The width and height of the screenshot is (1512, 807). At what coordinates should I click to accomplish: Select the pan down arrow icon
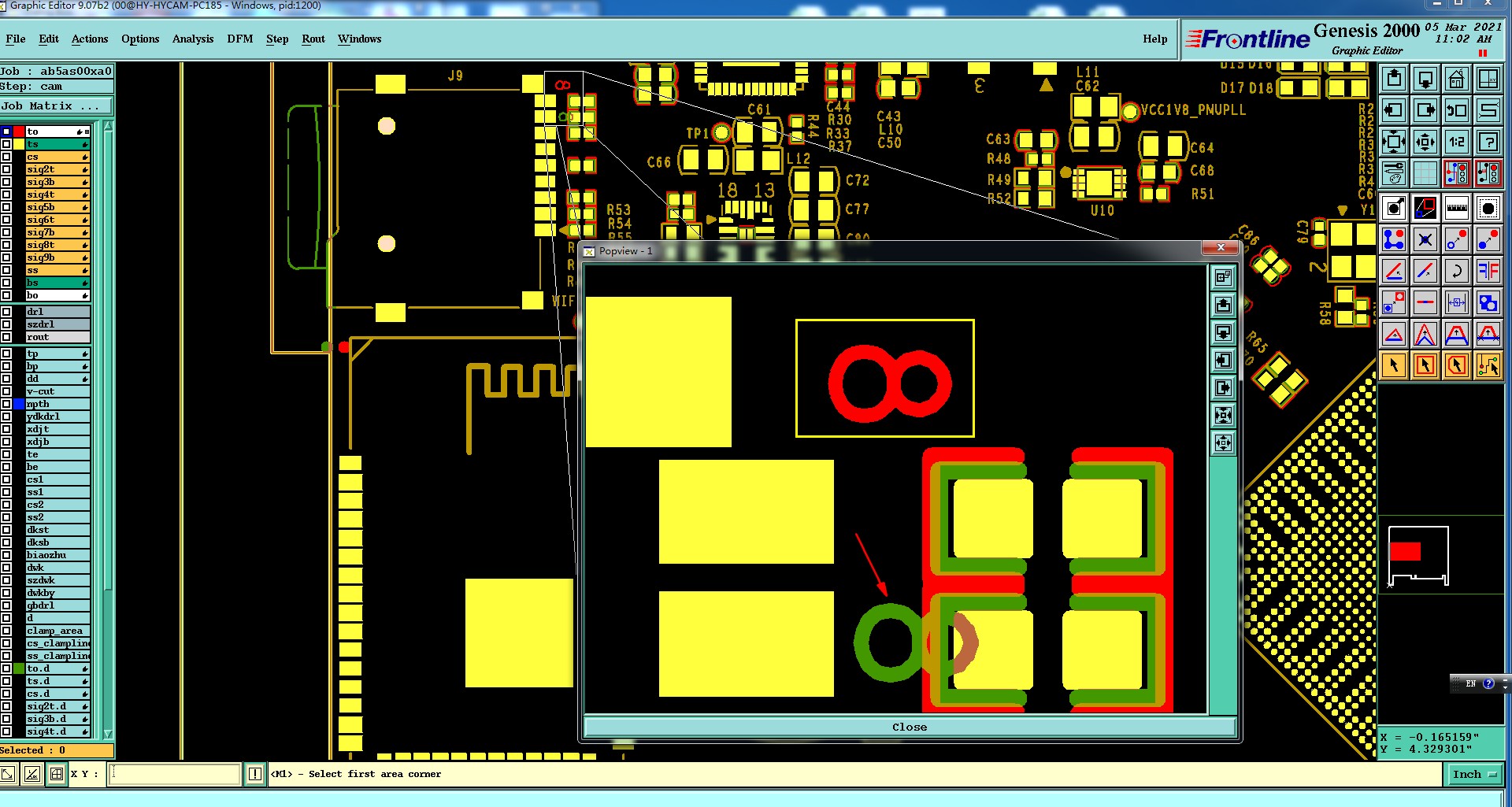[1425, 79]
